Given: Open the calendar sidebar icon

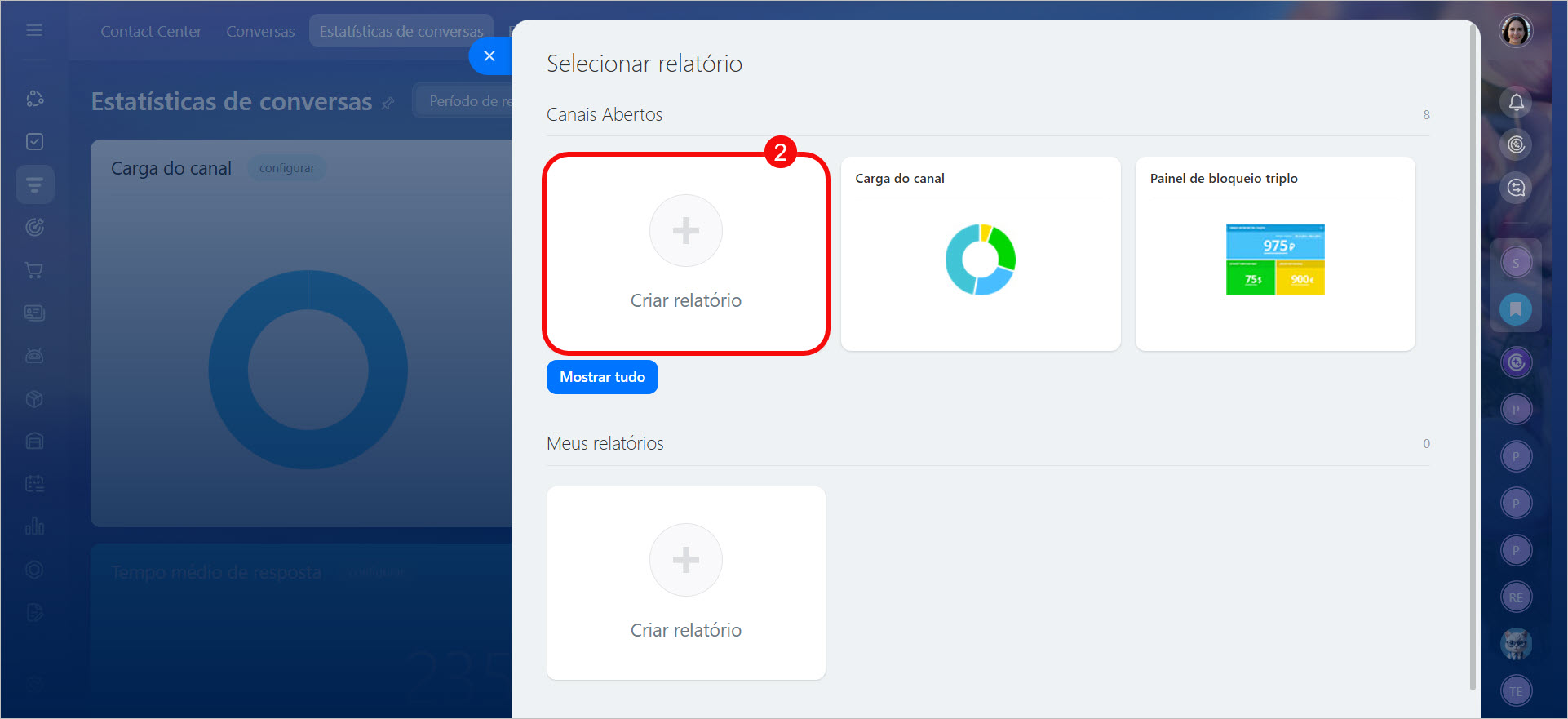Looking at the screenshot, I should point(34,484).
